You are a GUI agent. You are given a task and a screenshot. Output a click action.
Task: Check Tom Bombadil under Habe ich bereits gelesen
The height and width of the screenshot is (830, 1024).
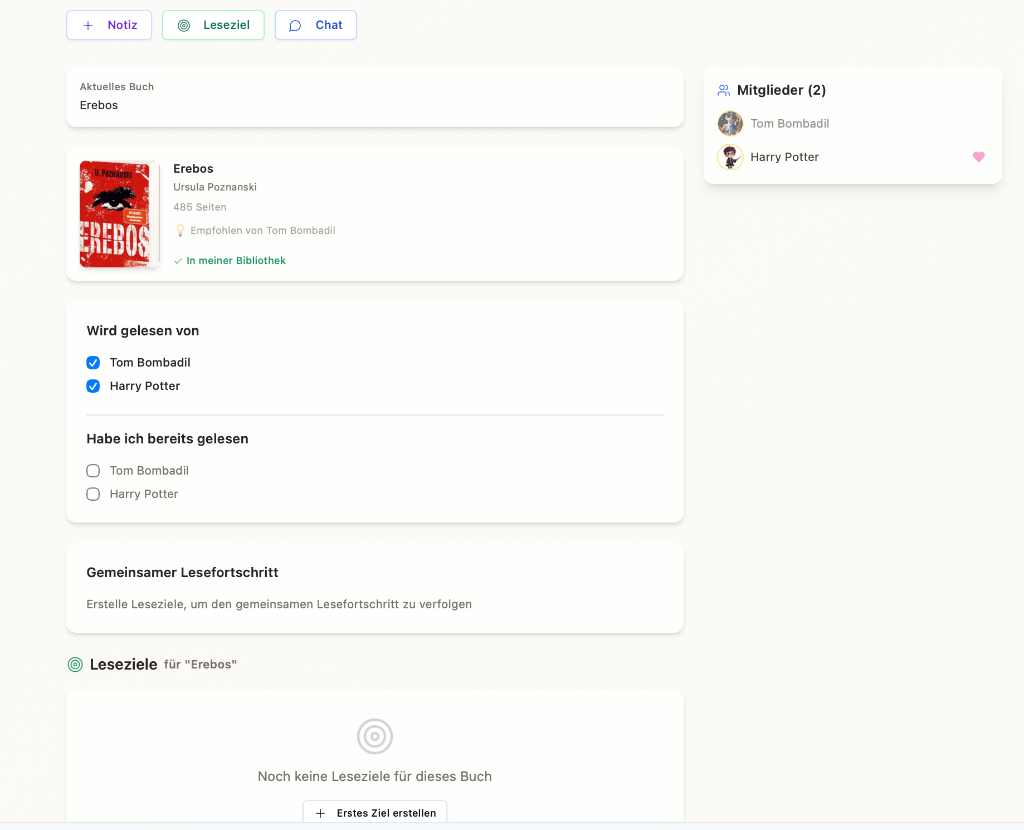[93, 471]
